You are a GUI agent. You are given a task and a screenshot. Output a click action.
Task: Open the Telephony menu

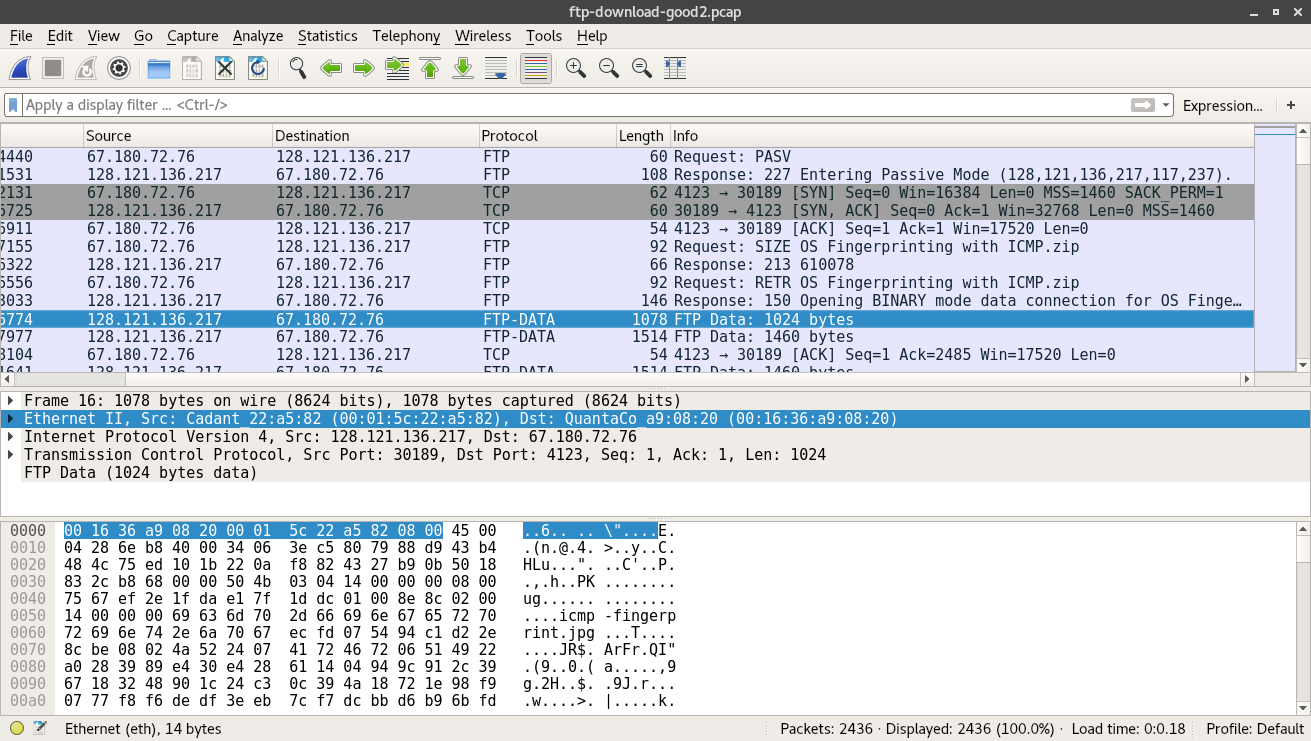click(x=406, y=36)
